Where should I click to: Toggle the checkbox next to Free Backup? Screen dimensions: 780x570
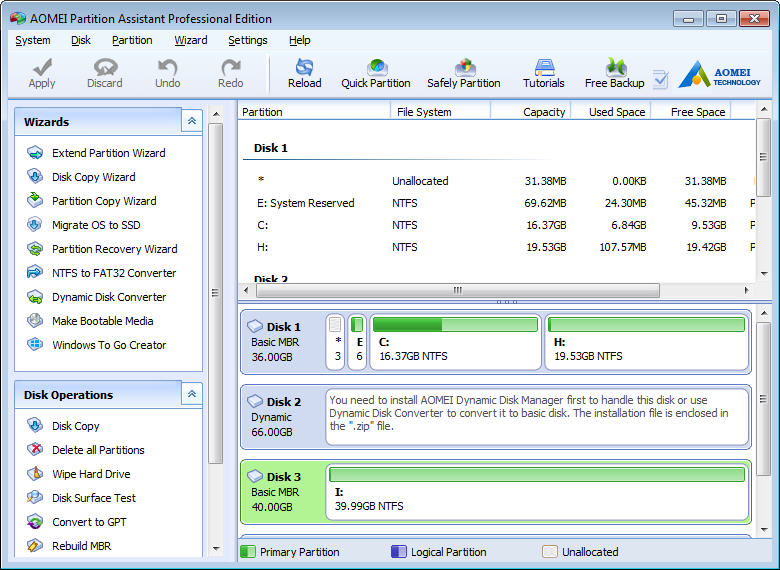click(660, 79)
